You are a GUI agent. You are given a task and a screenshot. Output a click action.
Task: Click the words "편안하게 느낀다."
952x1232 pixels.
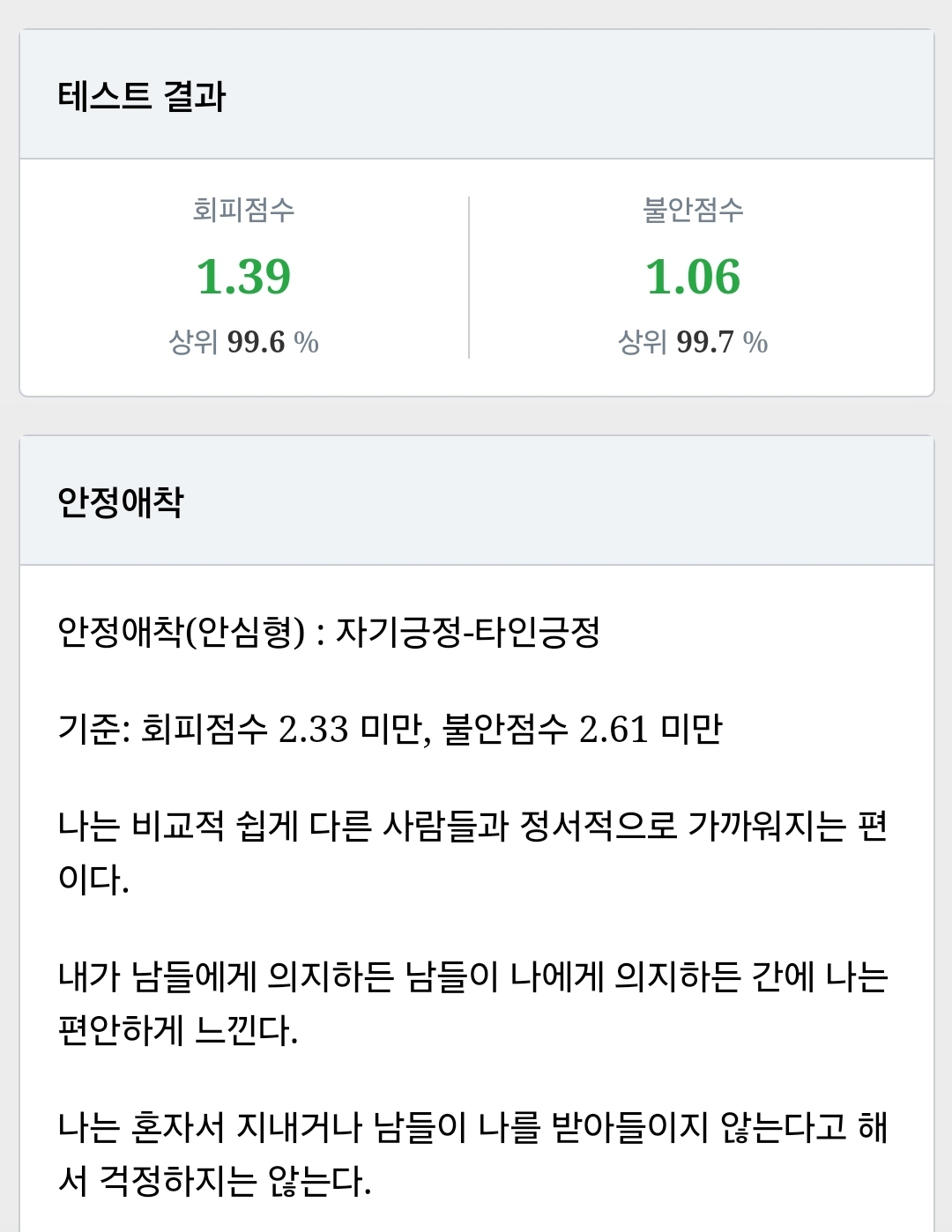pos(178,1029)
